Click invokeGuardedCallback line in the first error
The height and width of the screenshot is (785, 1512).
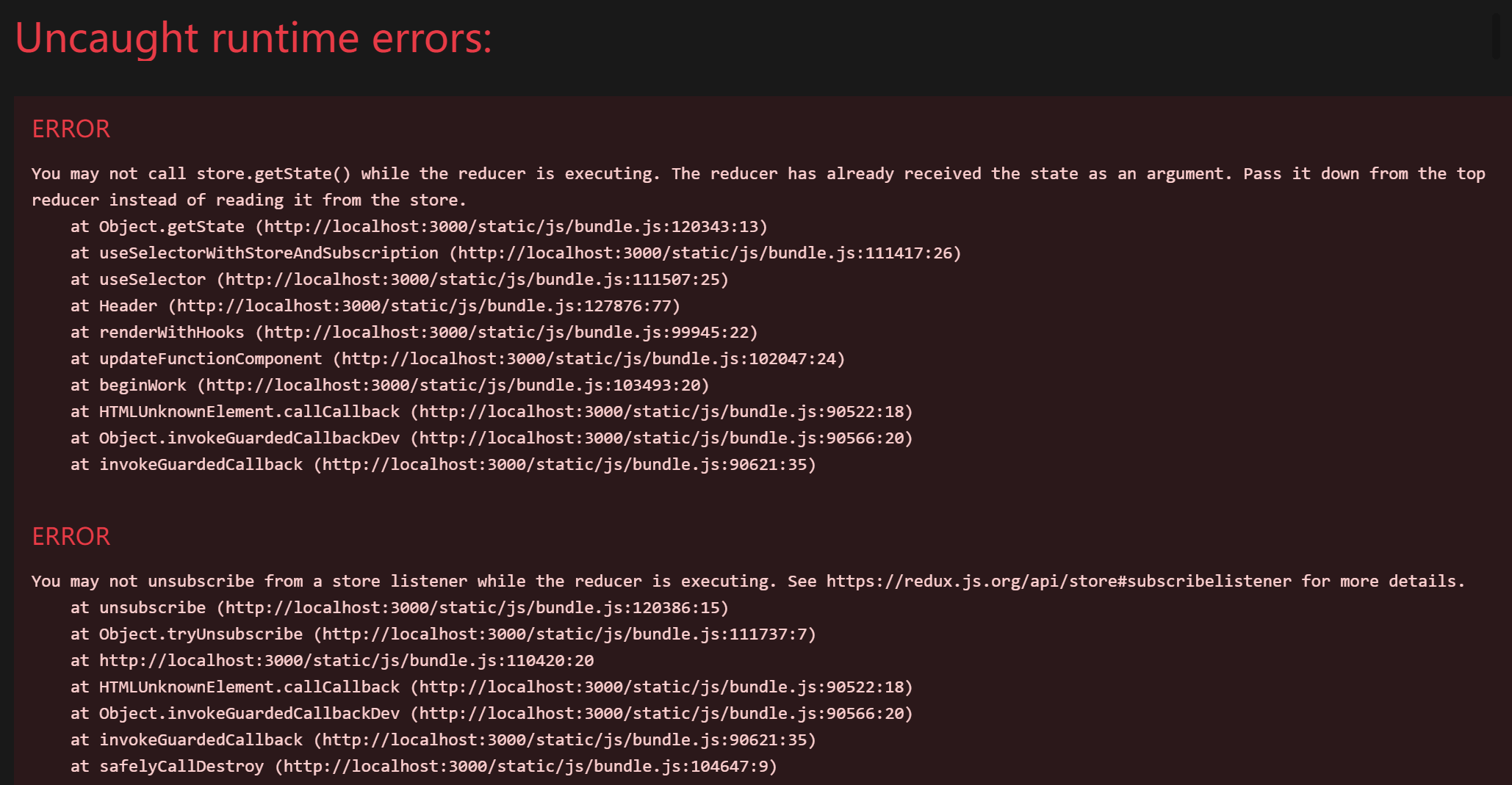pyautogui.click(x=444, y=464)
